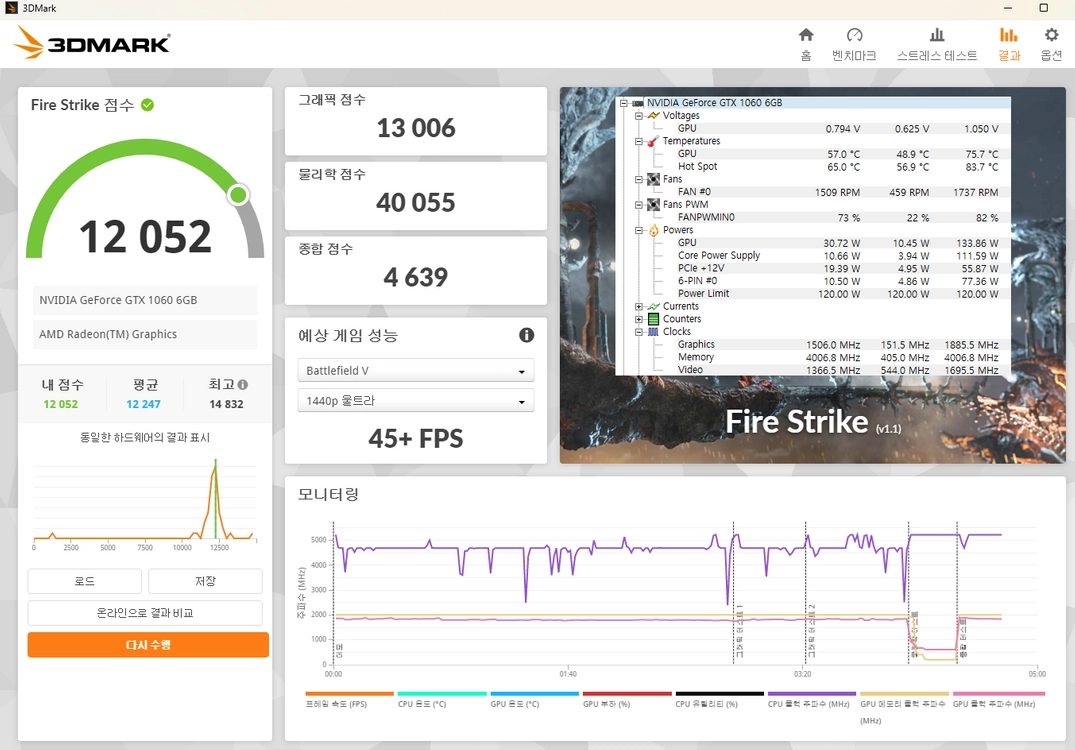Click the Fans icon in sensor tree
The image size is (1075, 750).
tap(653, 179)
